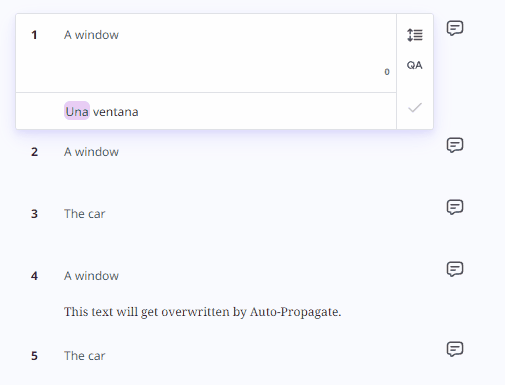
Task: Open comments for segment 1
Action: (x=455, y=28)
